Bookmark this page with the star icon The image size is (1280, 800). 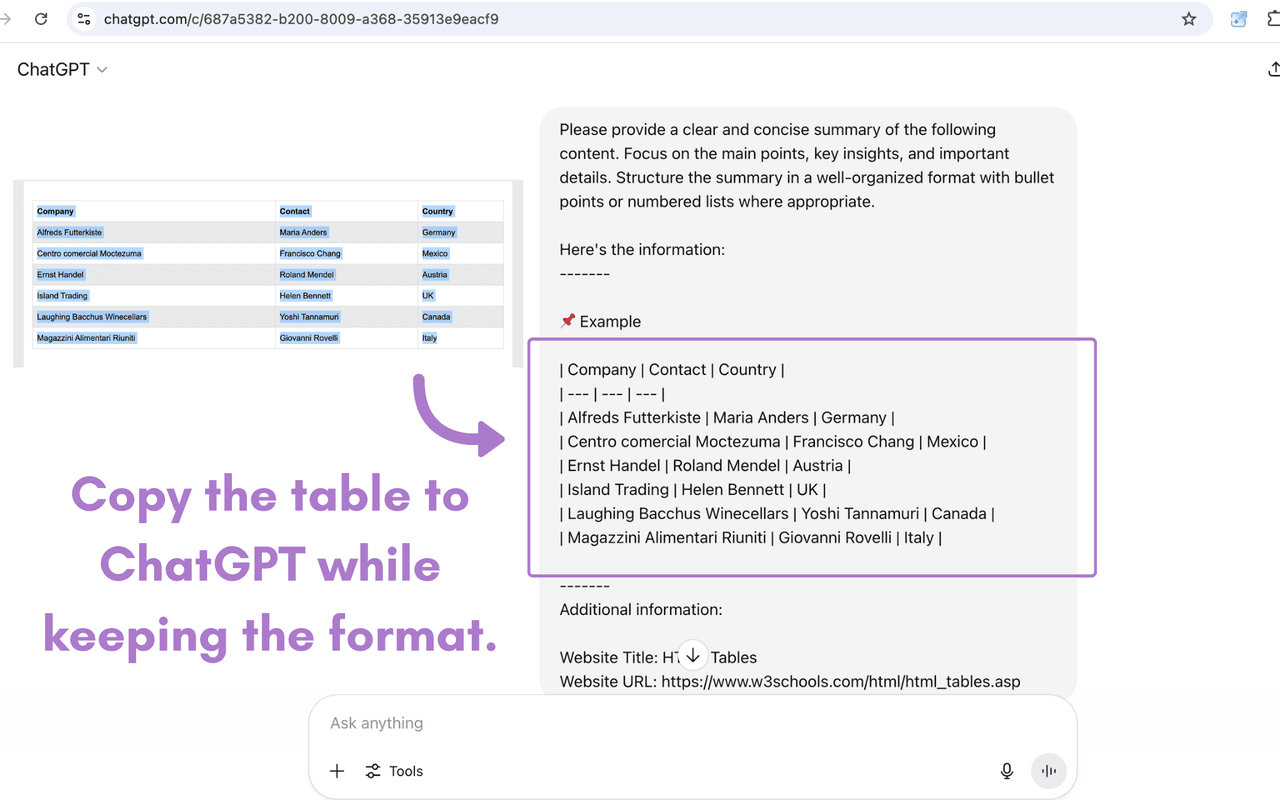(x=1189, y=19)
